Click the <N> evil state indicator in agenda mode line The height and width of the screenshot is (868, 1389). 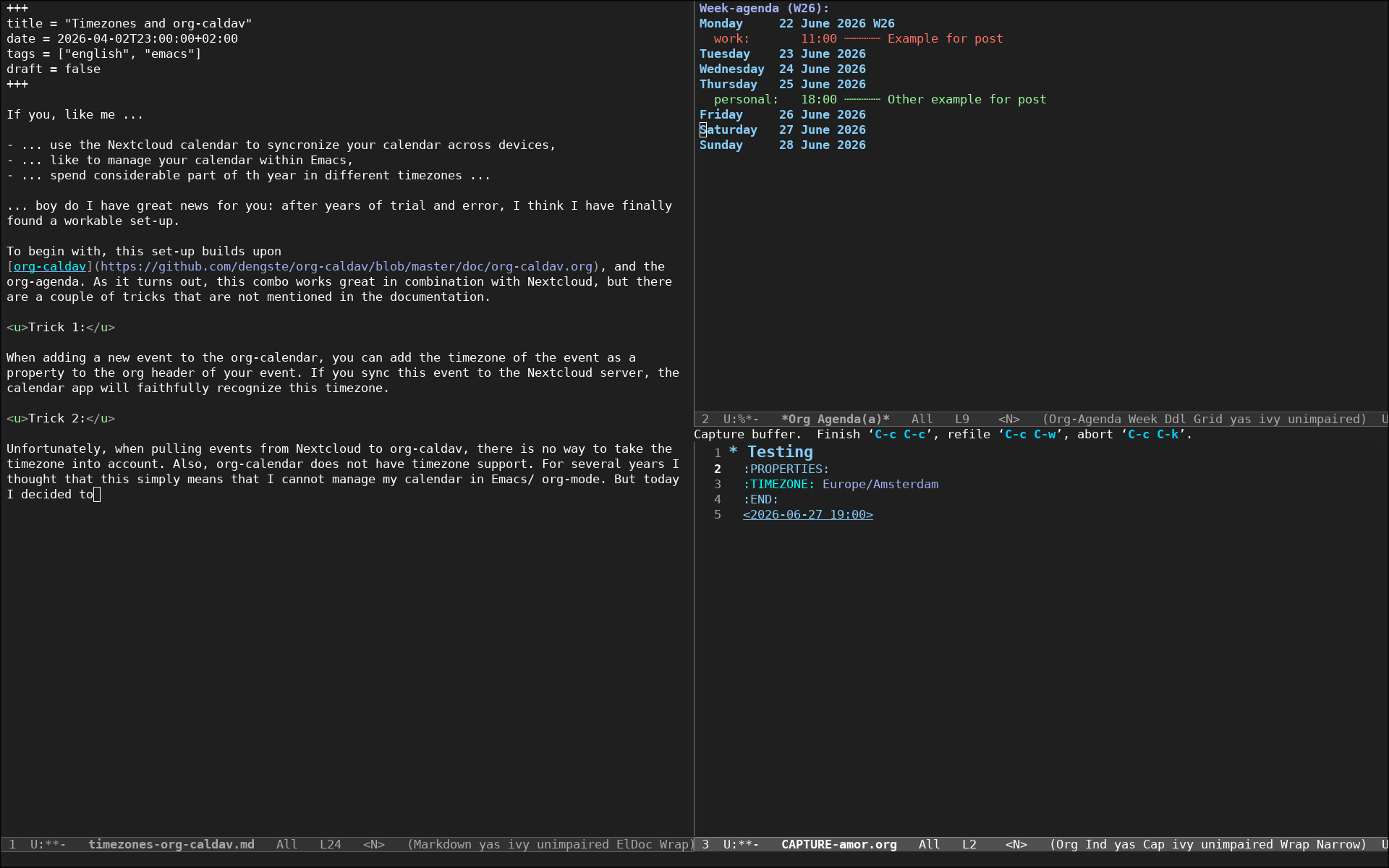pyautogui.click(x=1008, y=419)
